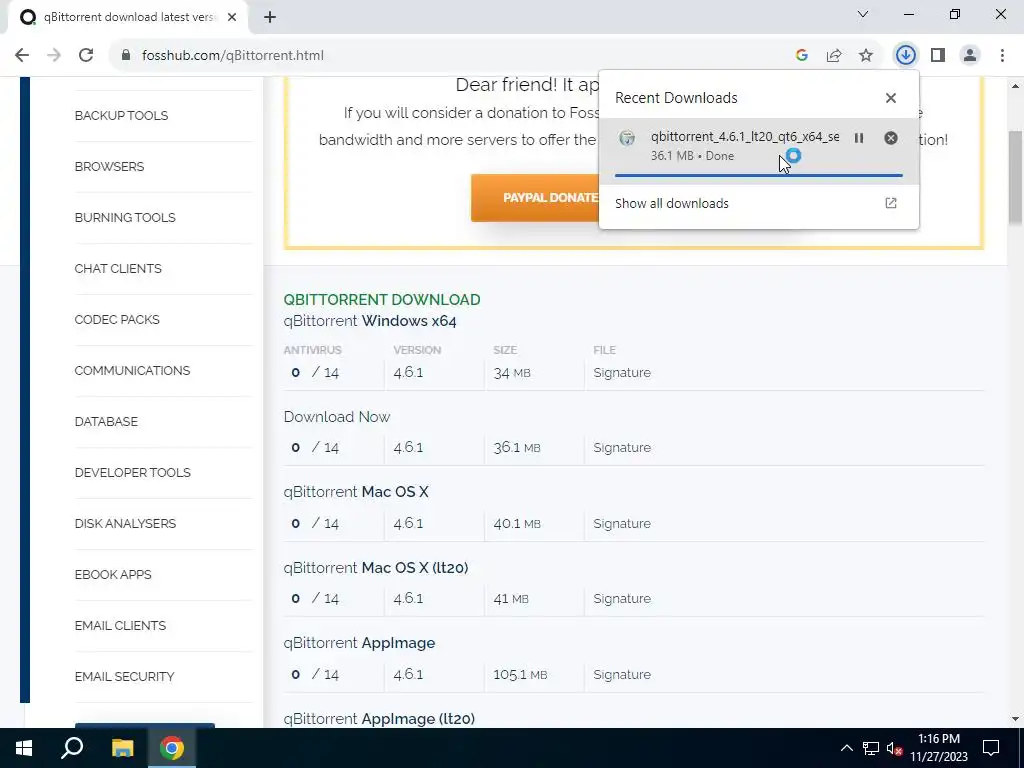Open Windows taskbar search

coord(72,748)
